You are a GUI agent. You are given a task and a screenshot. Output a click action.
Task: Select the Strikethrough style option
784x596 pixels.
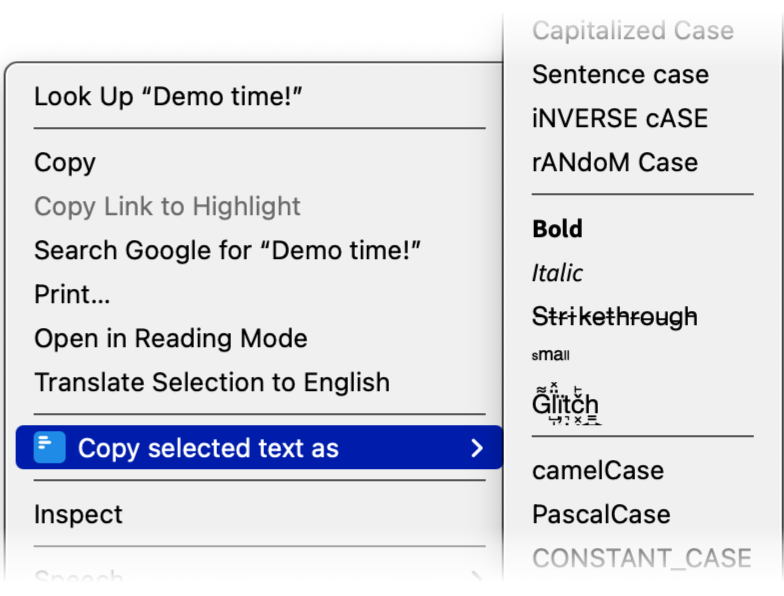point(614,317)
